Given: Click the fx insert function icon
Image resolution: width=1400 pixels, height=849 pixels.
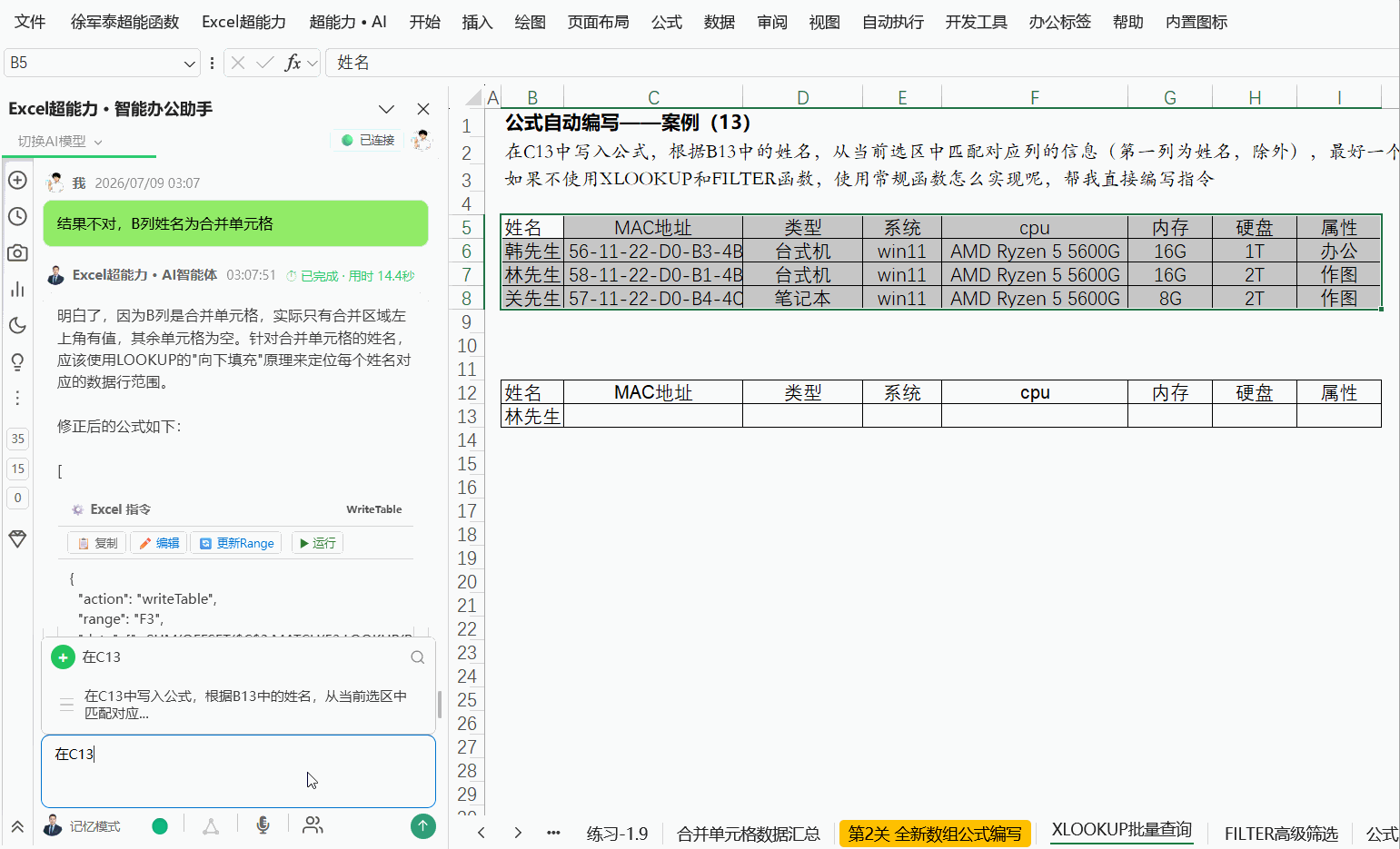Looking at the screenshot, I should coord(293,63).
